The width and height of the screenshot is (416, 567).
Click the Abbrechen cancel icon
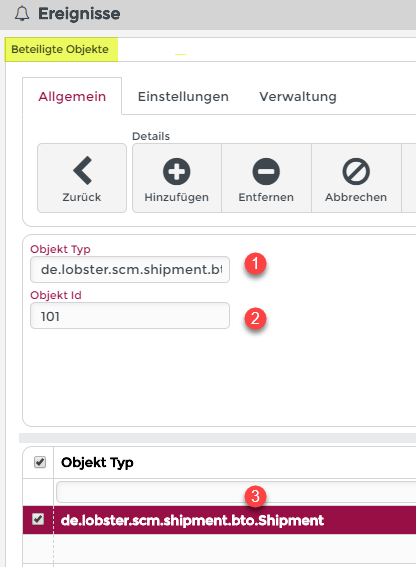(x=356, y=171)
